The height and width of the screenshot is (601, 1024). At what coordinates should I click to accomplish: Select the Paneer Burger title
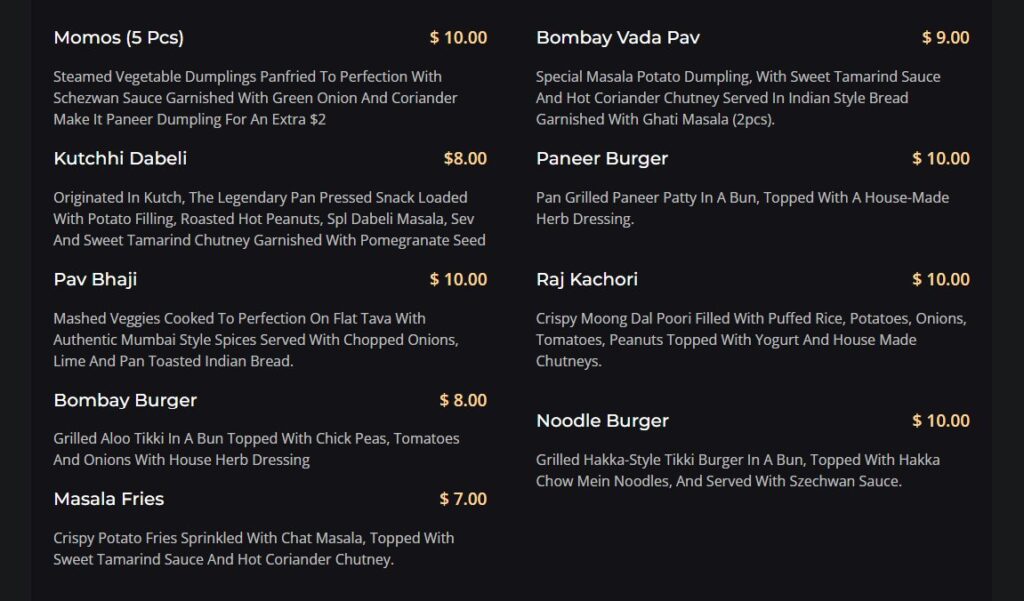[602, 159]
